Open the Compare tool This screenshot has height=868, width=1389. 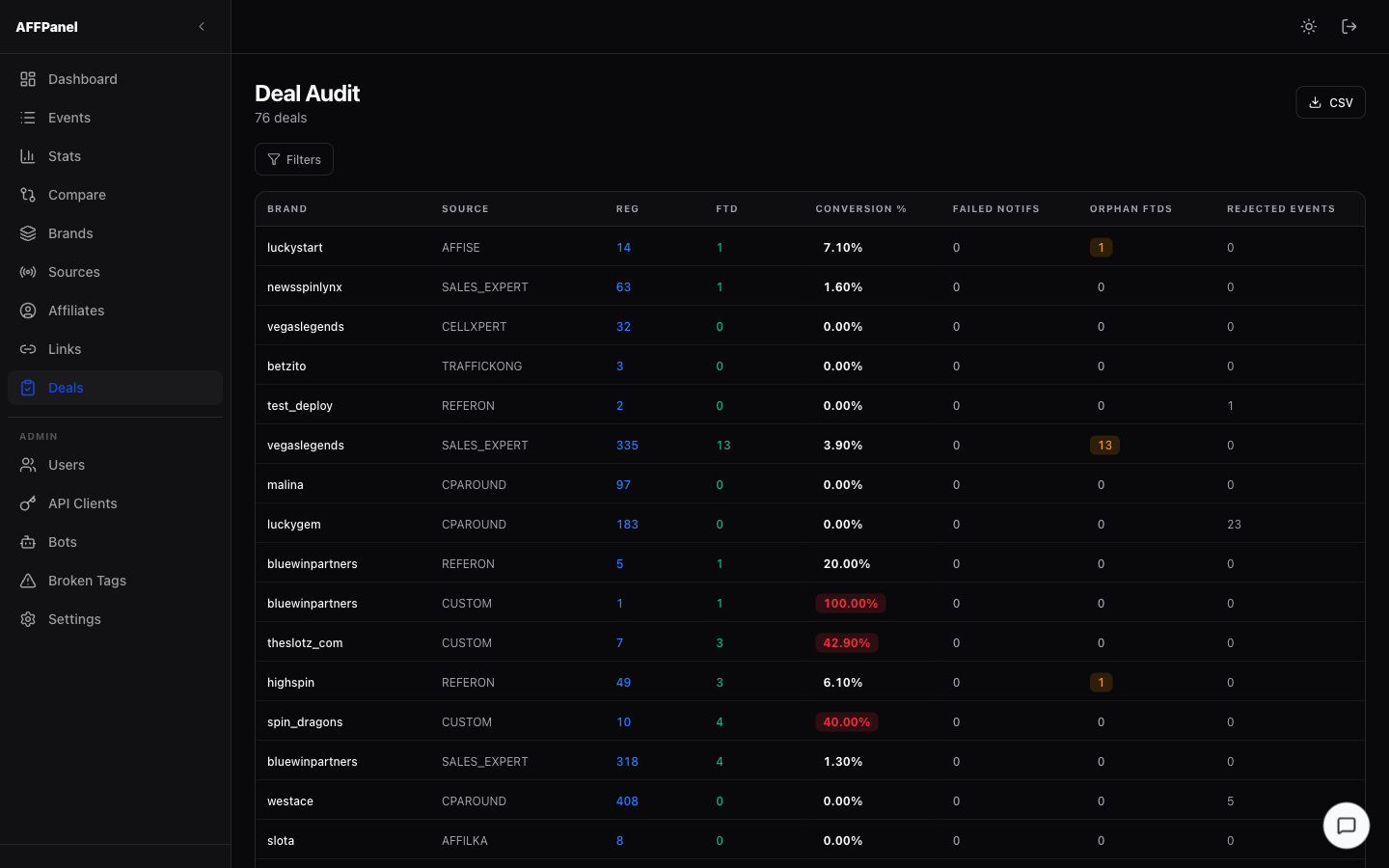77,194
